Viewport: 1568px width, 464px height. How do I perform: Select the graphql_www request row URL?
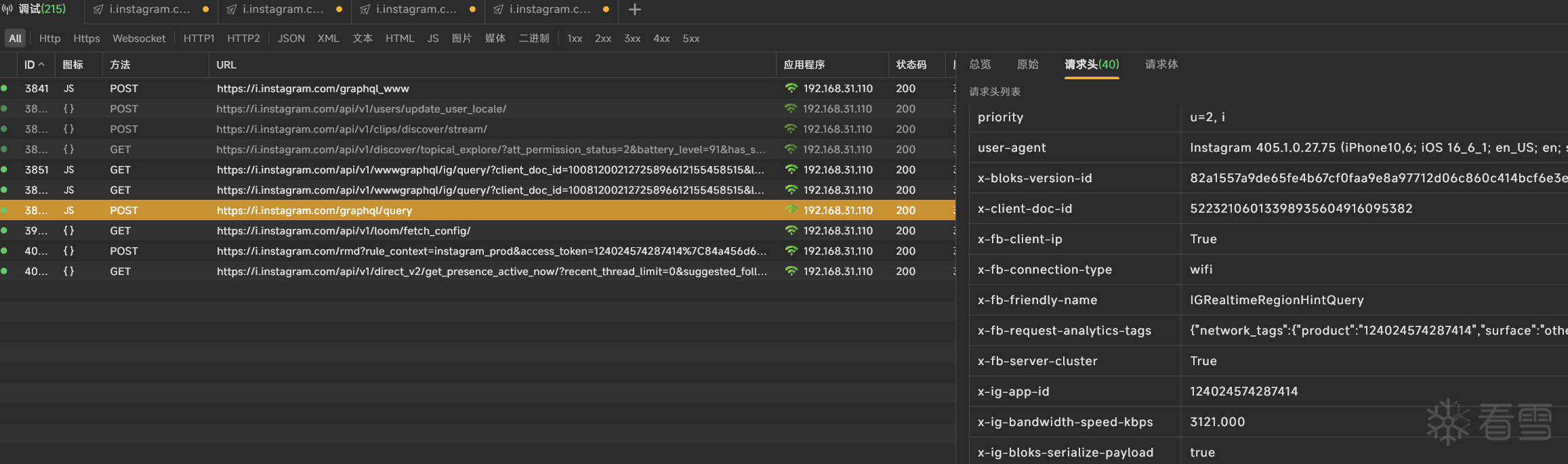click(313, 89)
